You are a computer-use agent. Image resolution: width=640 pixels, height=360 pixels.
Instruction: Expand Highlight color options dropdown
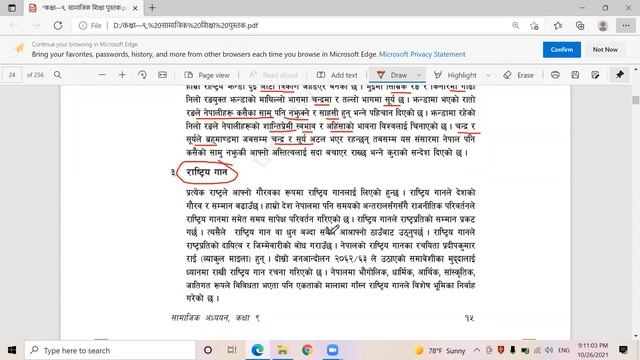[x=488, y=75]
